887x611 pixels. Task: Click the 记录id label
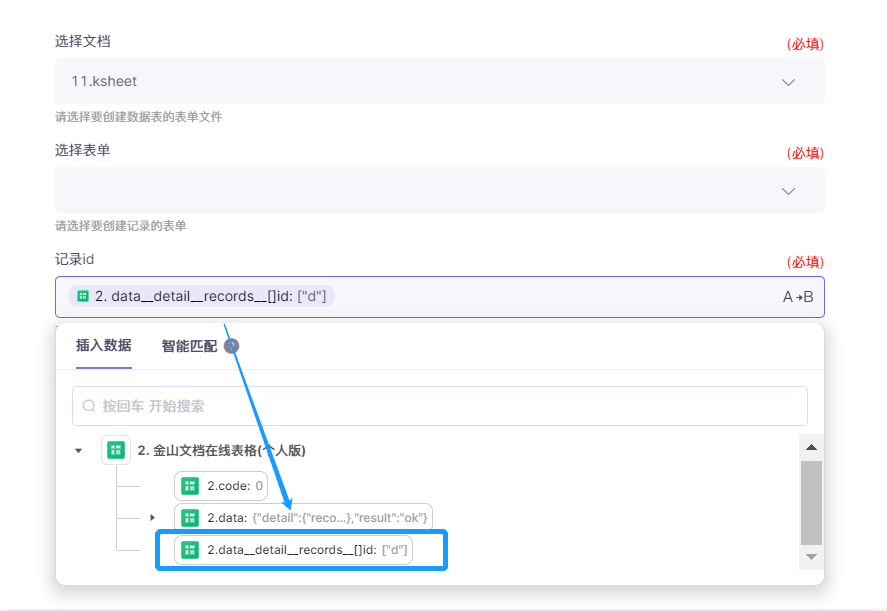(75, 260)
